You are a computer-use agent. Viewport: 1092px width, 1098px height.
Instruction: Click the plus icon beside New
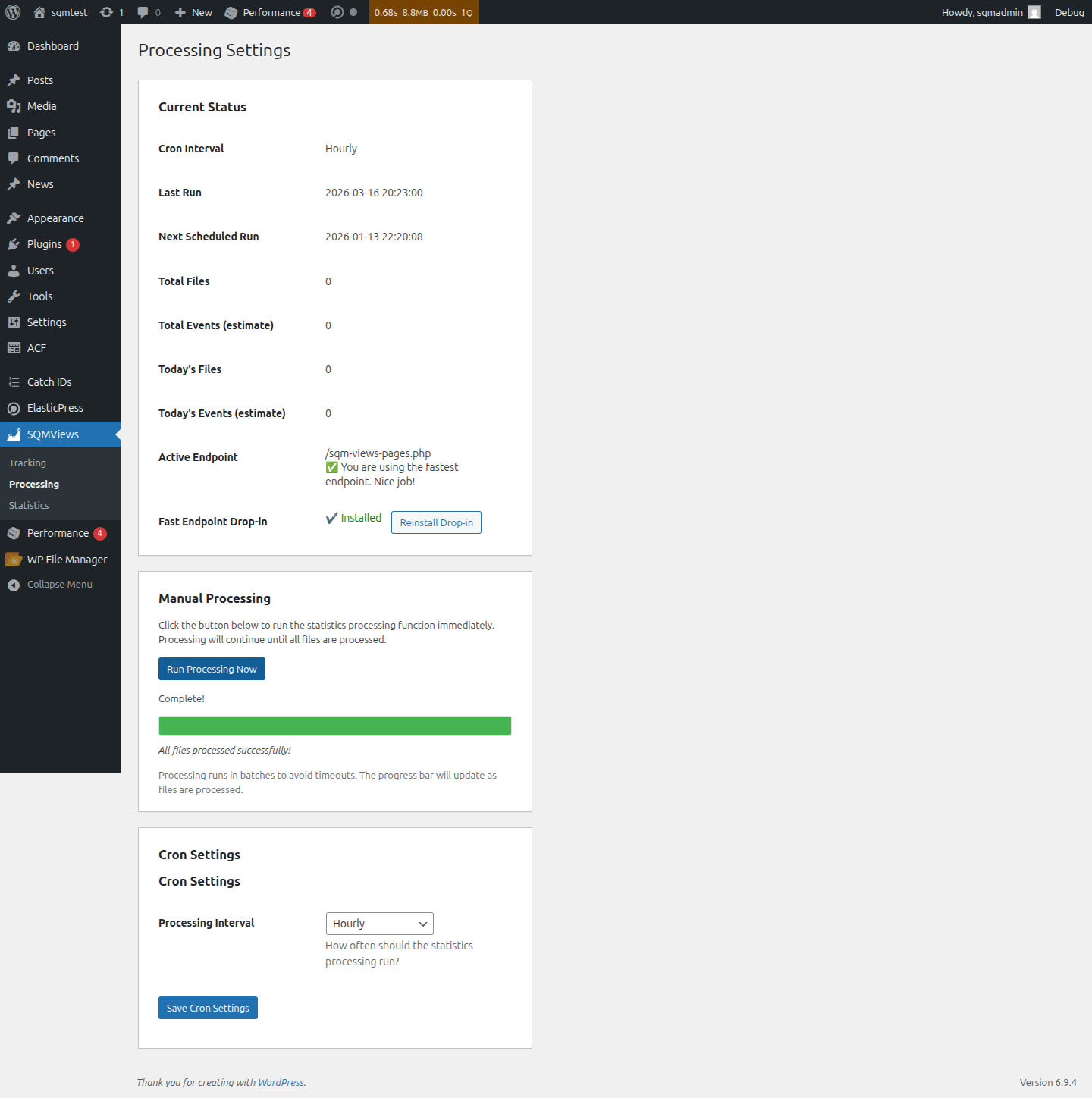coord(180,12)
